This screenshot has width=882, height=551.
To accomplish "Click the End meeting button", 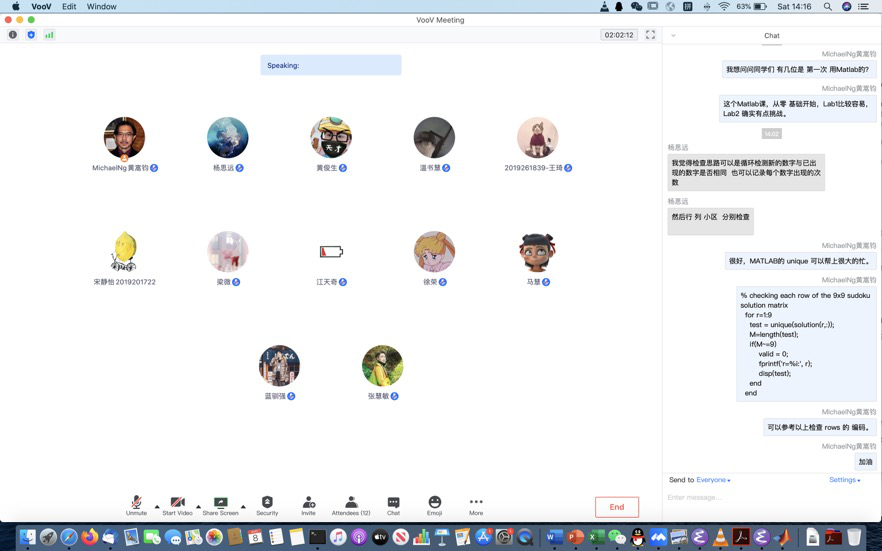I will click(616, 507).
